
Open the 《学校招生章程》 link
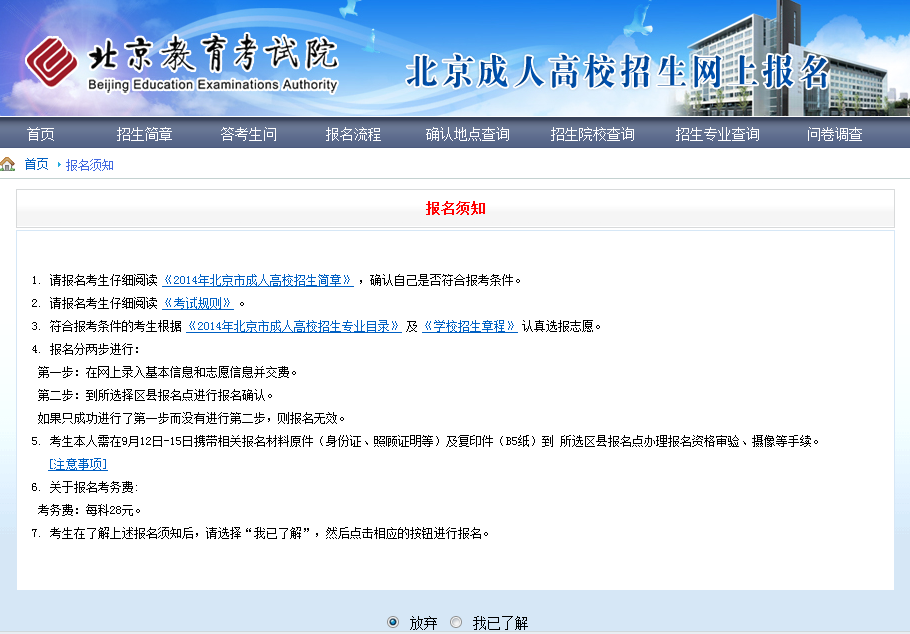coord(470,326)
